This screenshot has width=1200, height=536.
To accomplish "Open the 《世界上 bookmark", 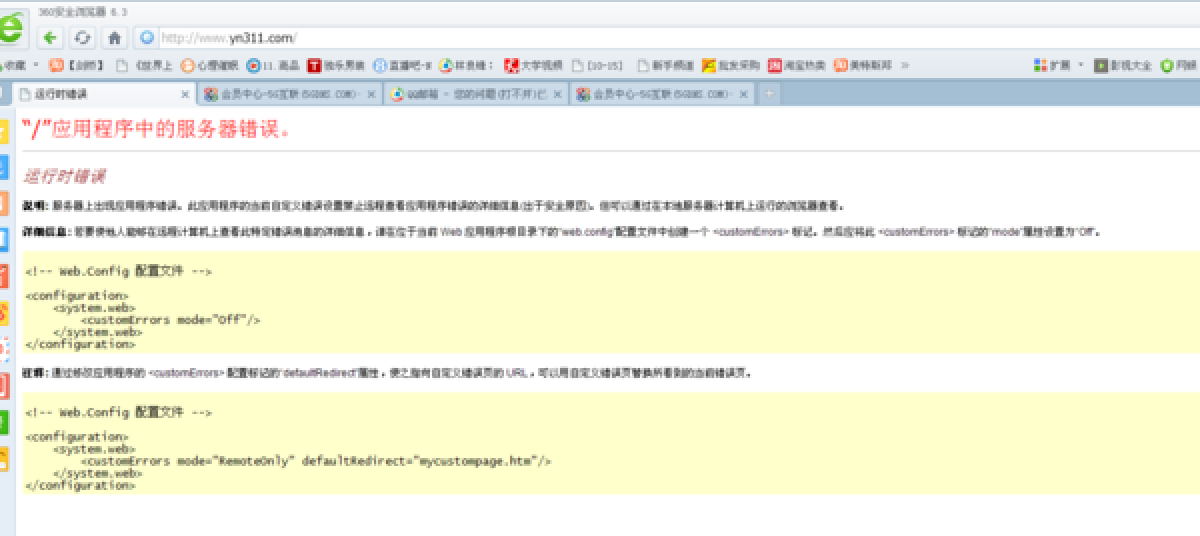I will pyautogui.click(x=145, y=65).
